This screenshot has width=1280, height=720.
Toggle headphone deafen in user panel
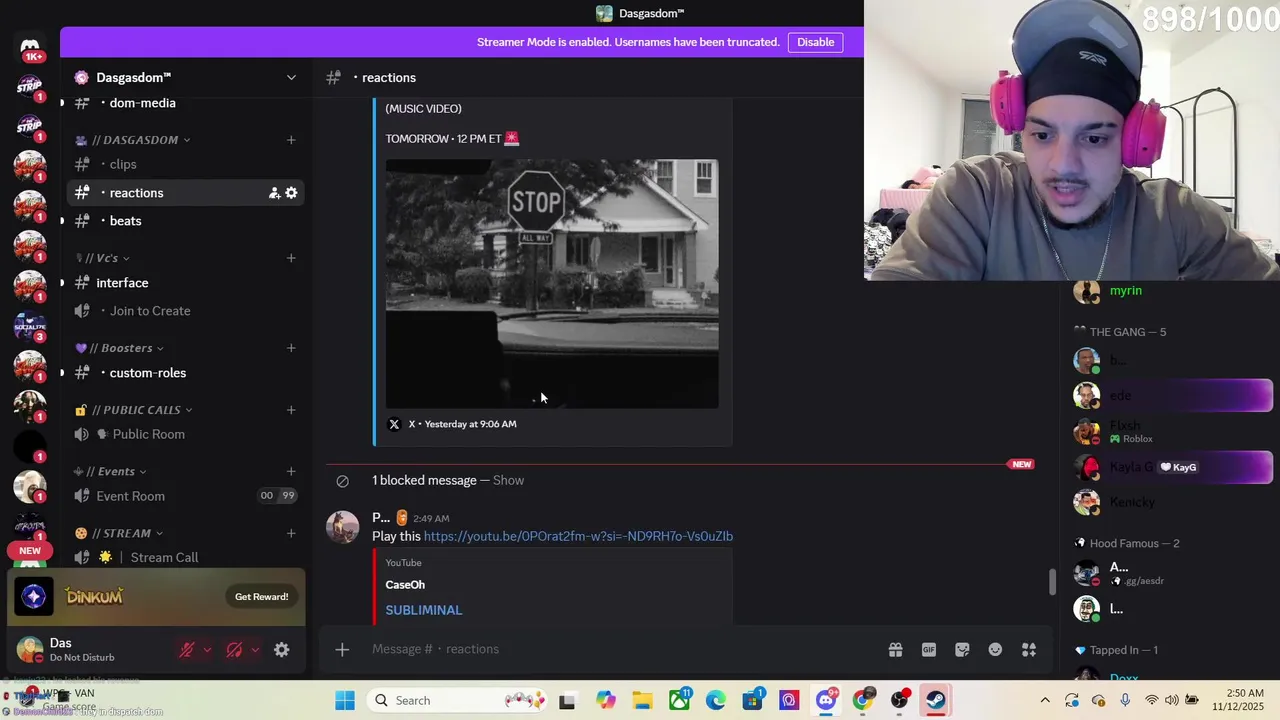[234, 650]
